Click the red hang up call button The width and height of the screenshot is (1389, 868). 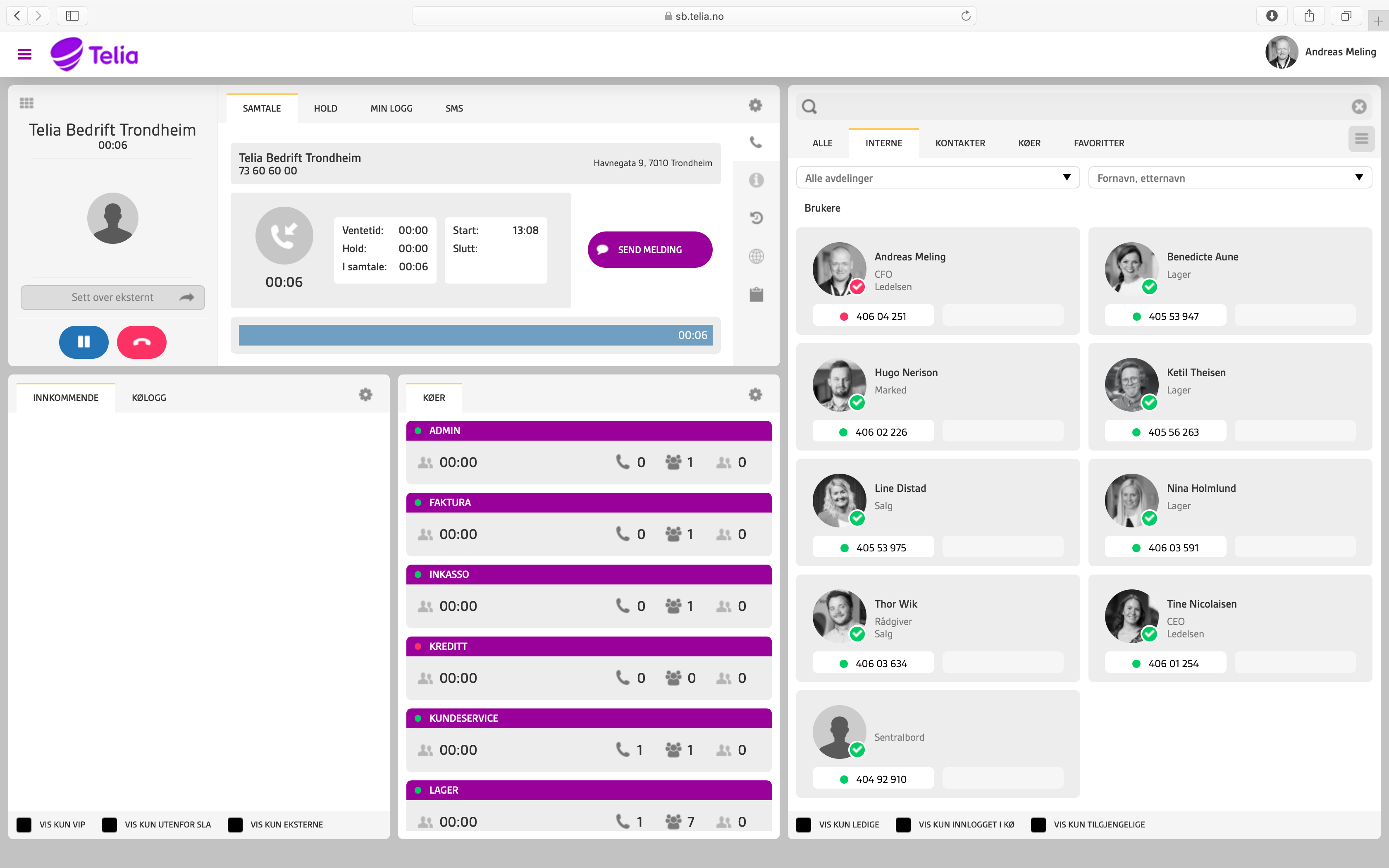tap(141, 342)
